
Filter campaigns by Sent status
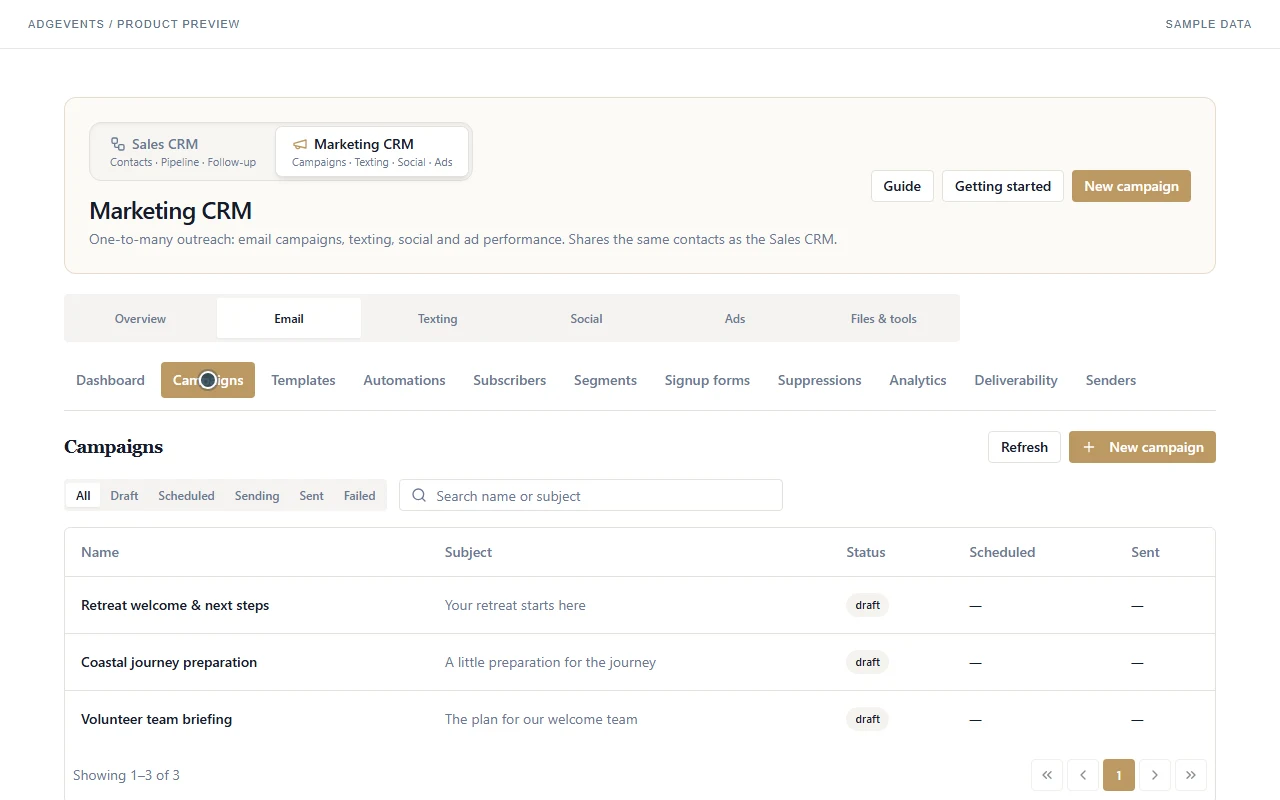point(311,495)
